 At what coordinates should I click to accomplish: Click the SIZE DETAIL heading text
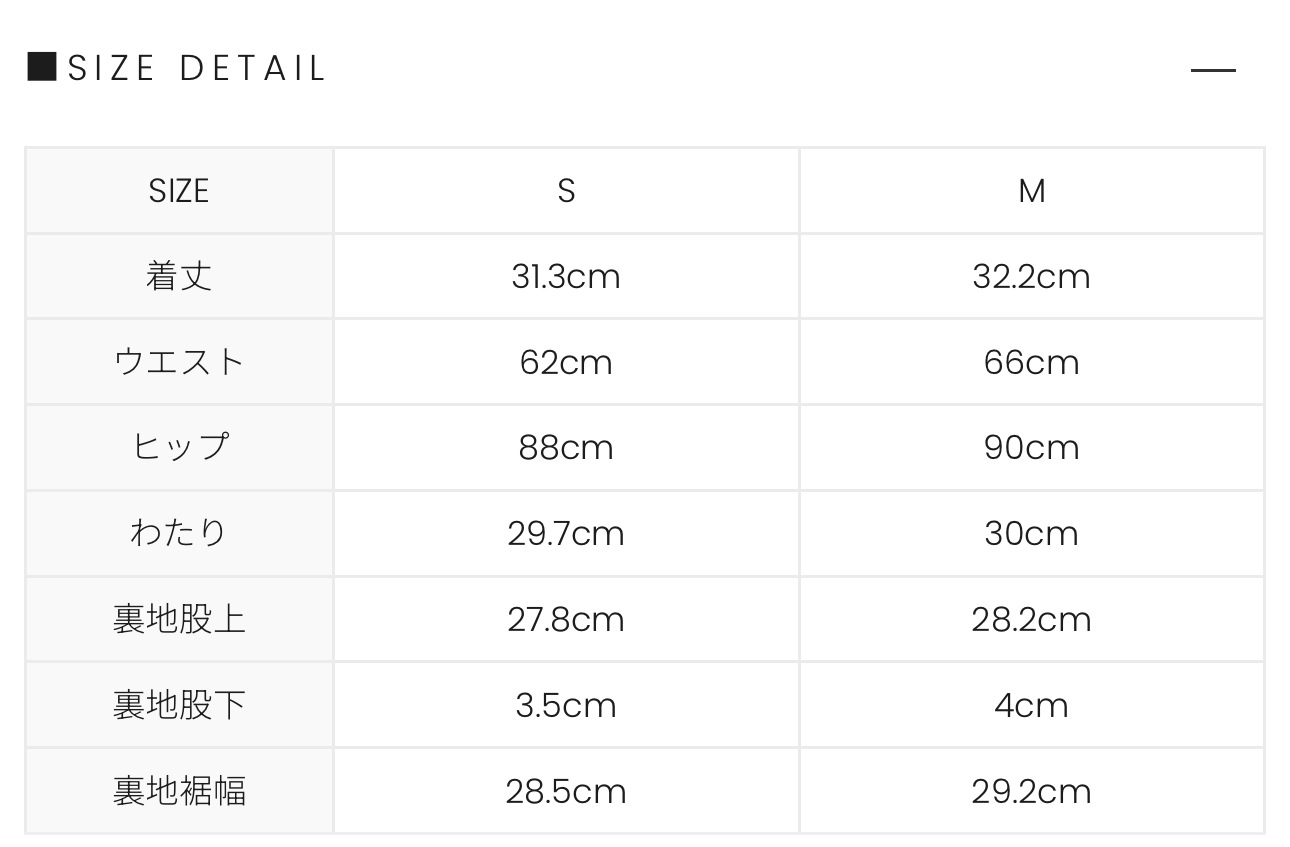197,69
